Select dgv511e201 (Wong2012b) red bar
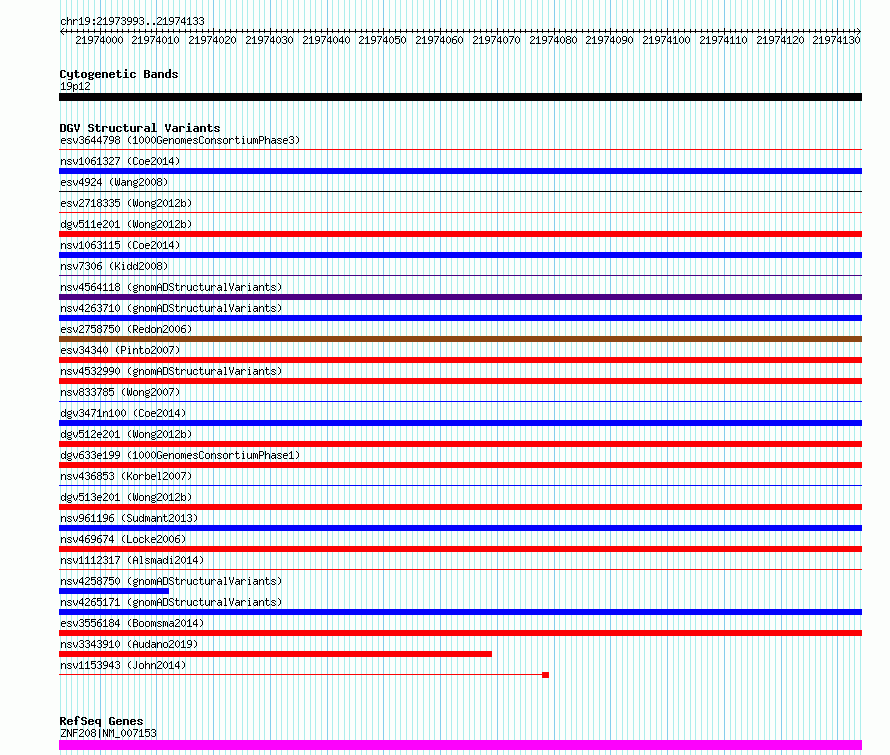Image resolution: width=890 pixels, height=755 pixels. pyautogui.click(x=460, y=234)
